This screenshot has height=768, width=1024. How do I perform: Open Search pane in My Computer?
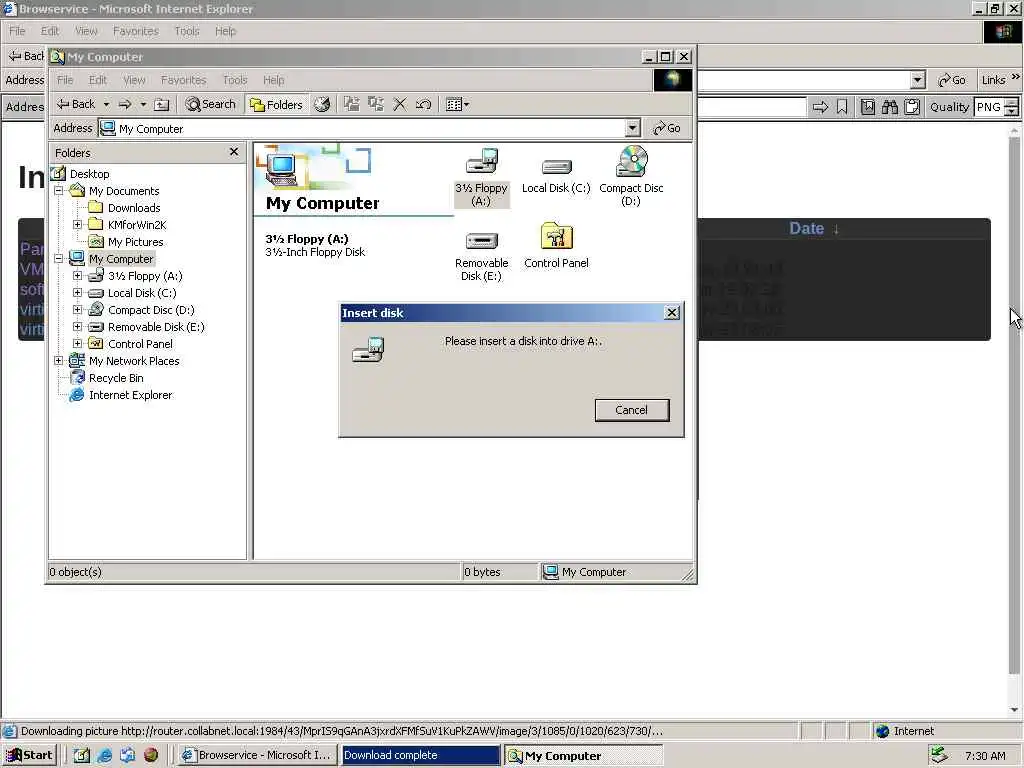point(210,104)
